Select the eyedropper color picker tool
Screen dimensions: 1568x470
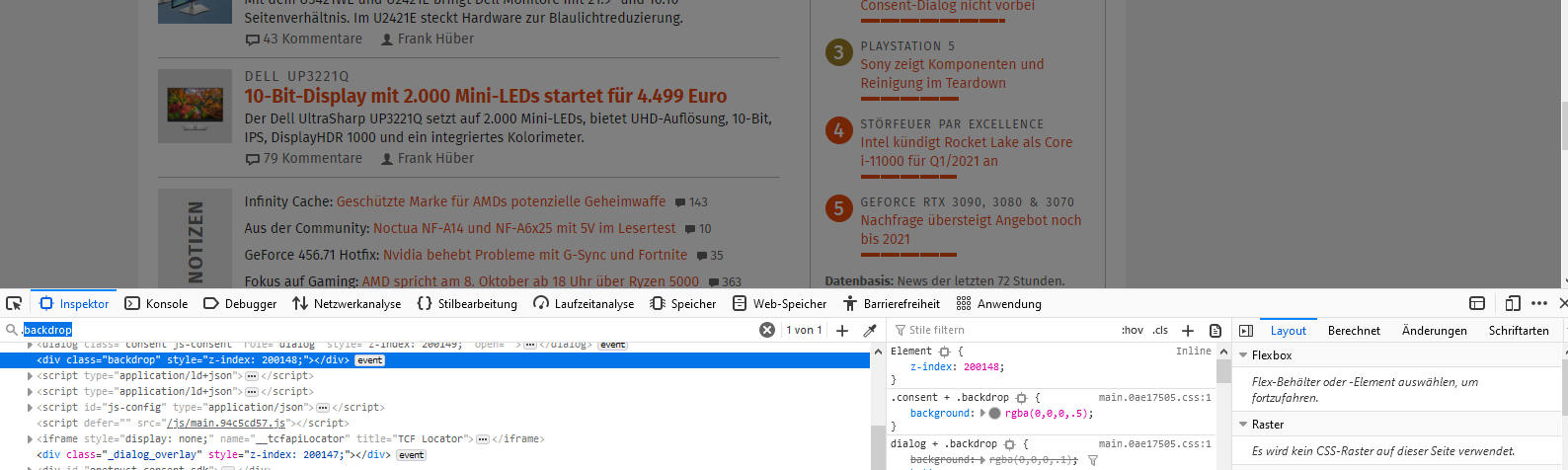[x=870, y=330]
